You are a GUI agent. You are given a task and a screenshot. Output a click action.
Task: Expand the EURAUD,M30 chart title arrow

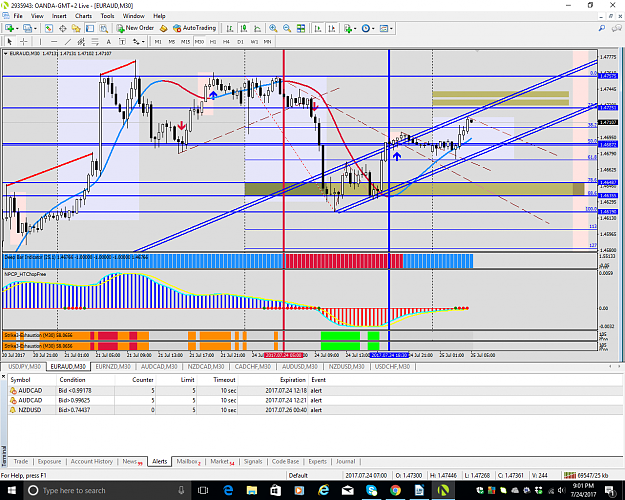(6, 53)
